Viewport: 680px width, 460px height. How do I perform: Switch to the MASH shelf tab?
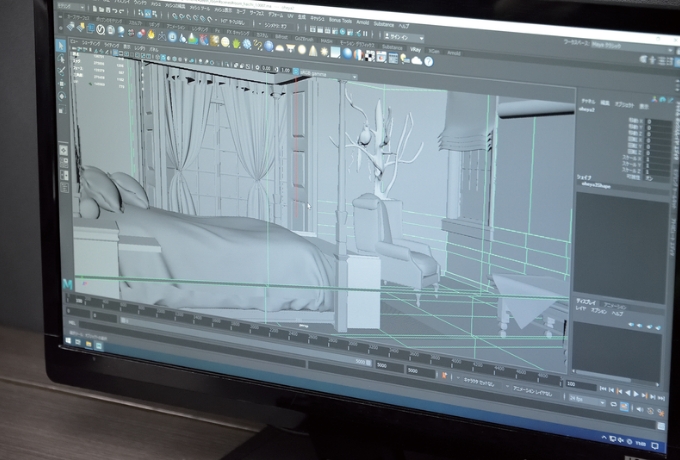click(x=326, y=40)
